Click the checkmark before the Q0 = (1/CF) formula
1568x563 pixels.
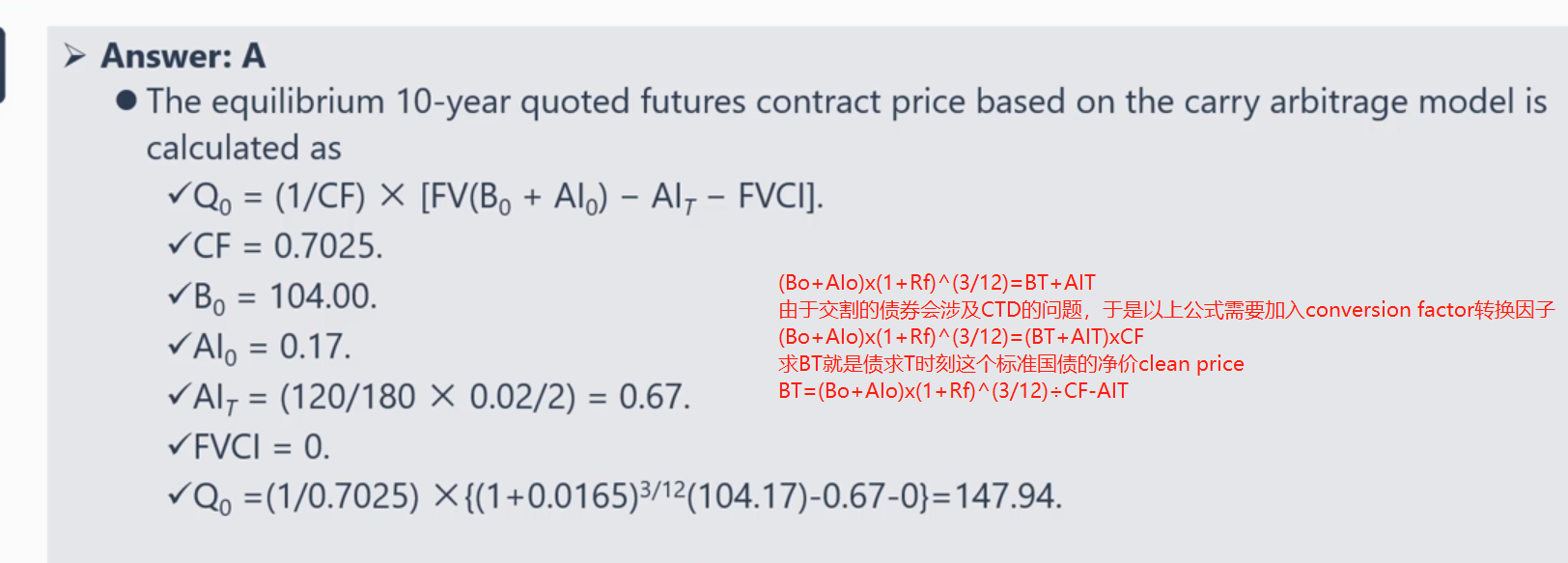point(179,194)
